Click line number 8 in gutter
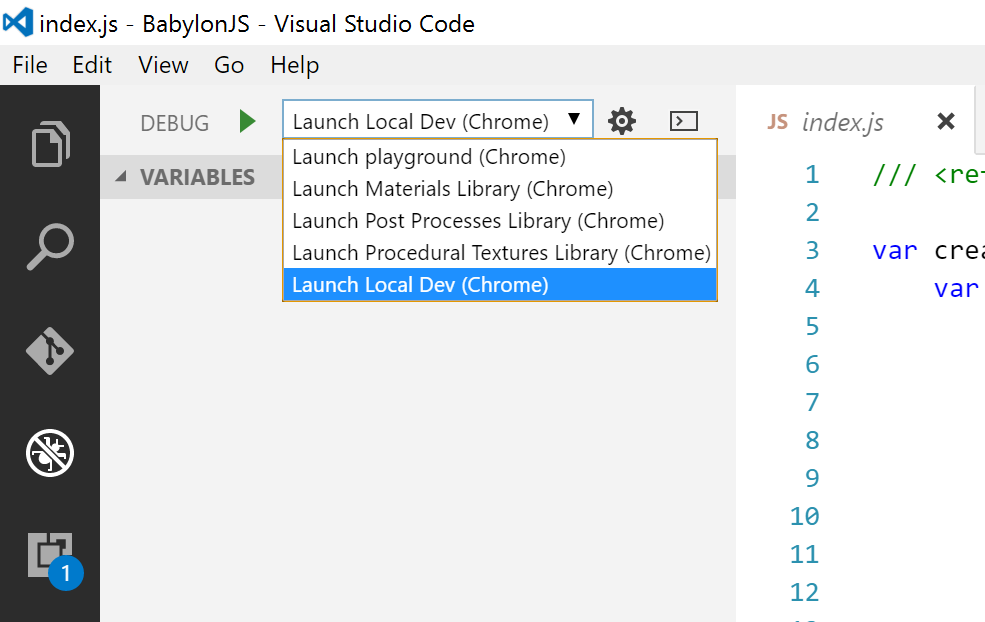Screen dimensions: 985x622 tap(812, 440)
